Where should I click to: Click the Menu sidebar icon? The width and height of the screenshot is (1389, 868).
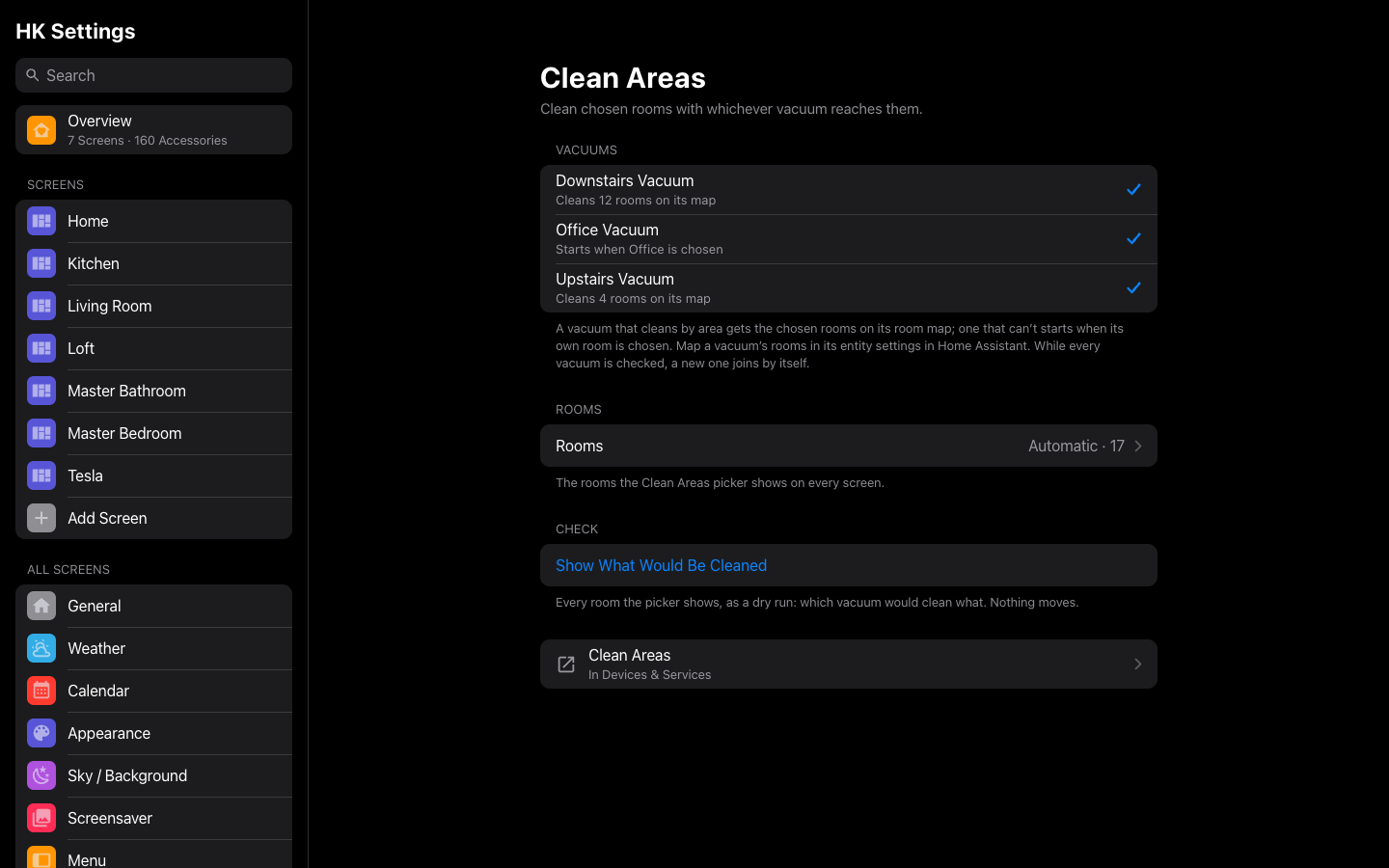[41, 857]
